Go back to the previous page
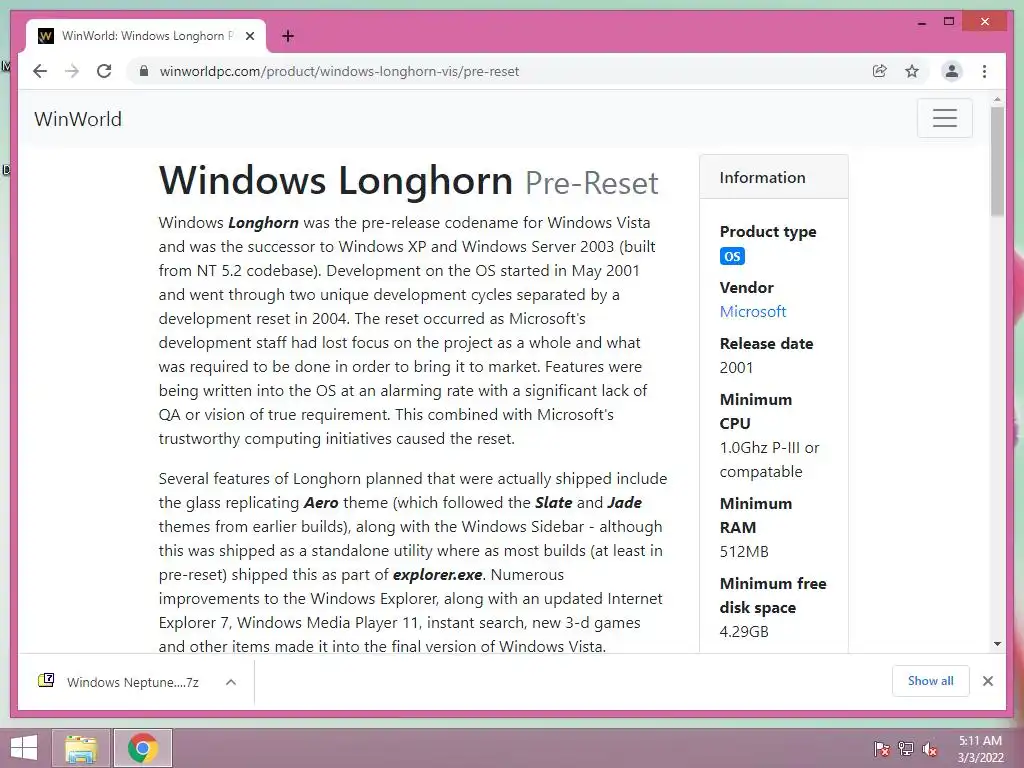This screenshot has height=768, width=1024. point(40,71)
